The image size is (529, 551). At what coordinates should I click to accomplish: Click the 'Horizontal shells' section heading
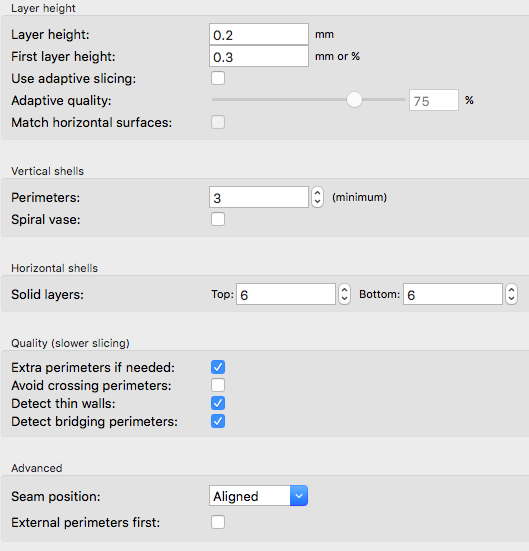pyautogui.click(x=54, y=268)
